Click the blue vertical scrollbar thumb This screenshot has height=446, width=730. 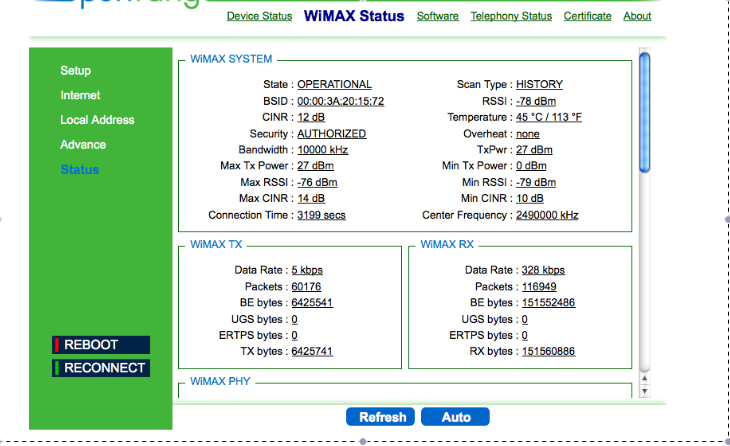645,78
